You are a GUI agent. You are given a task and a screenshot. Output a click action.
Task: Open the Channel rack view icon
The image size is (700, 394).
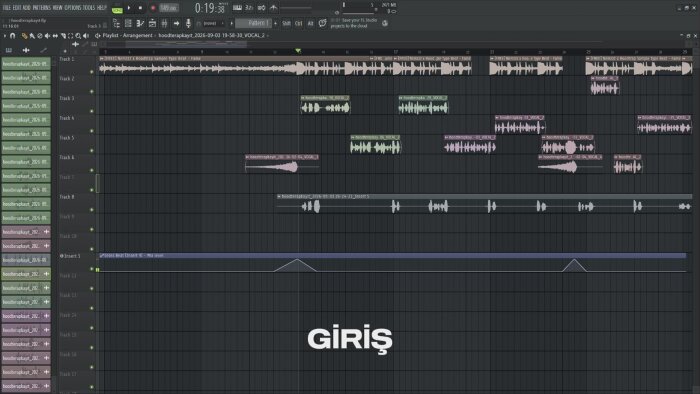coord(129,23)
